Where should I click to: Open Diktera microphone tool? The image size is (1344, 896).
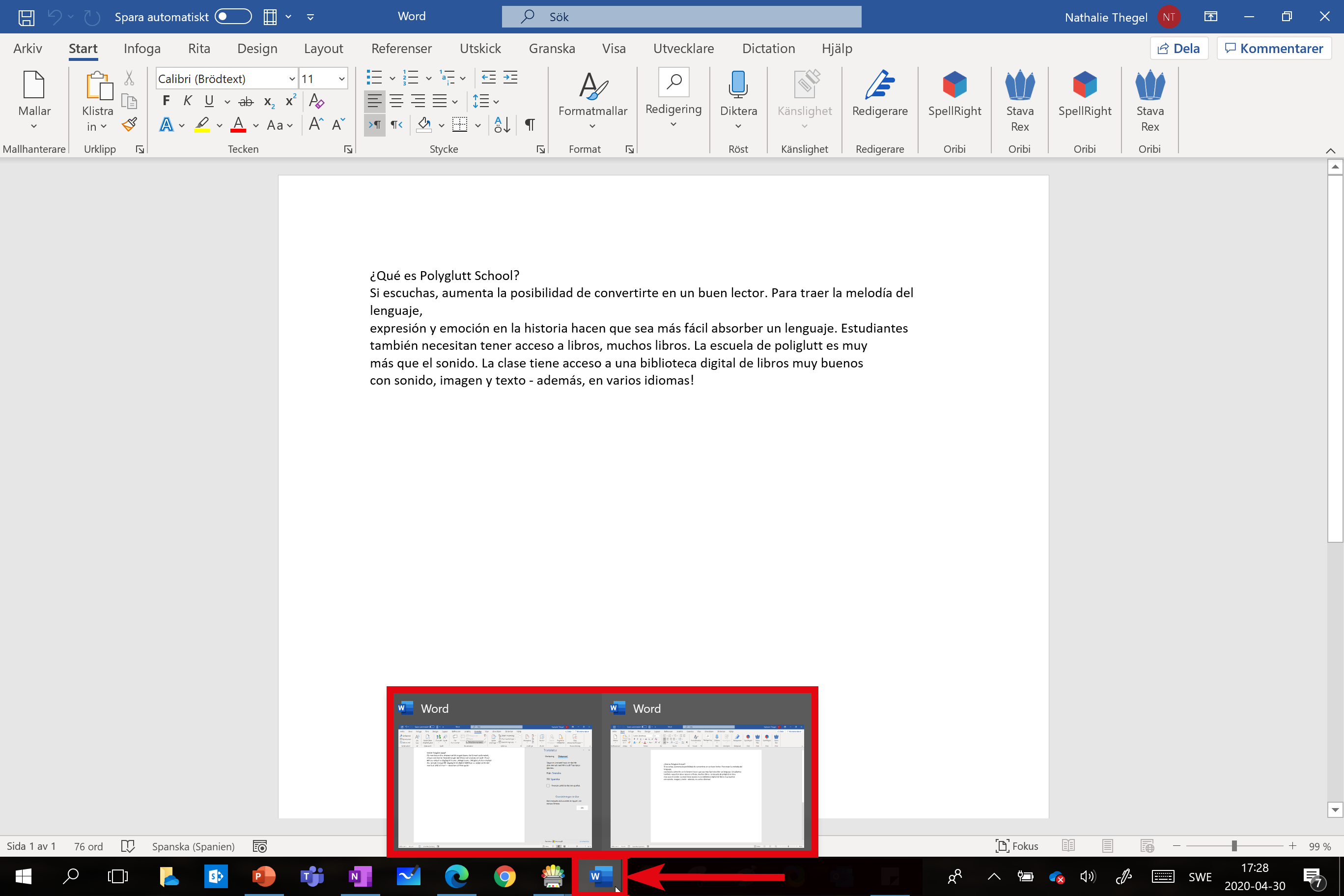tap(738, 99)
